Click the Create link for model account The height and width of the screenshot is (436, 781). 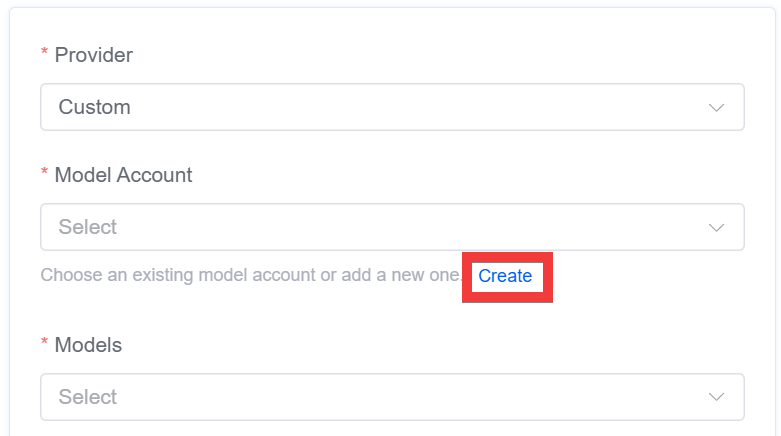pos(505,276)
